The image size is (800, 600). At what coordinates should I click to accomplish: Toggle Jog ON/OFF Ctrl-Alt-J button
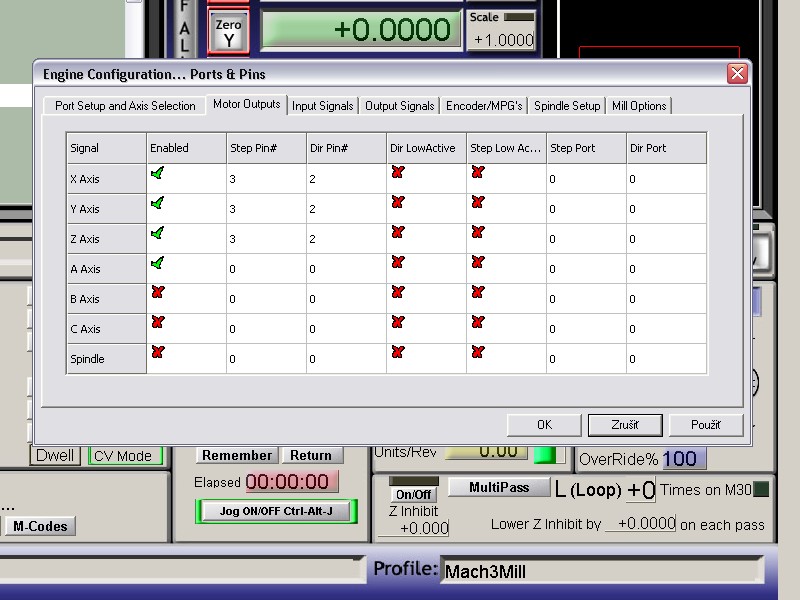pyautogui.click(x=275, y=511)
